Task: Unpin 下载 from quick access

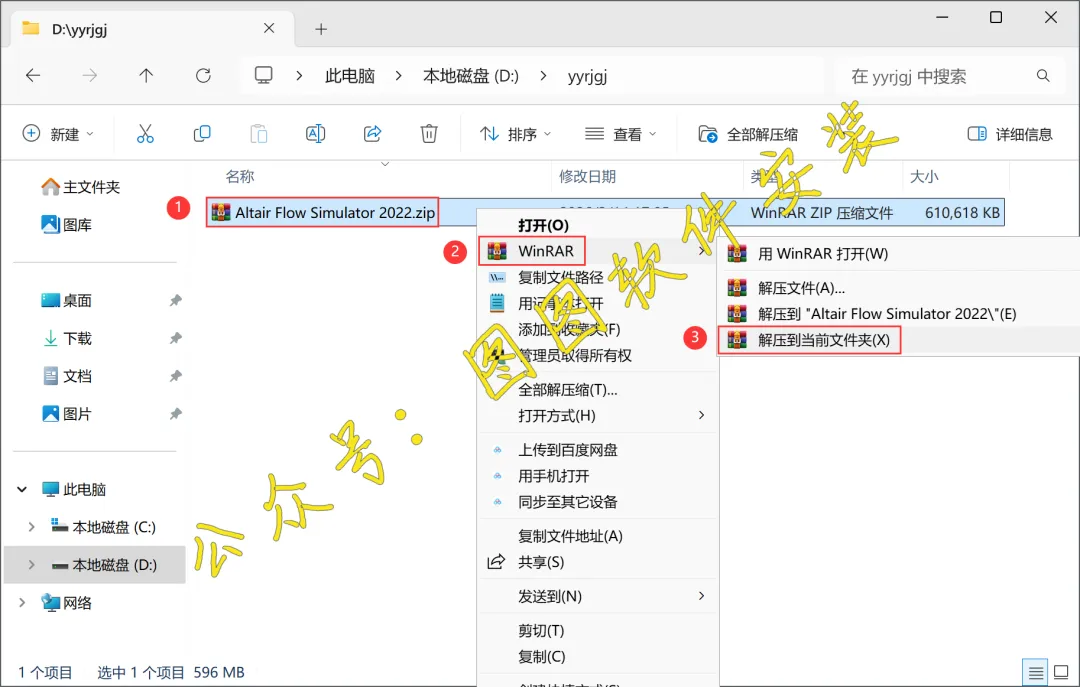Action: [176, 338]
